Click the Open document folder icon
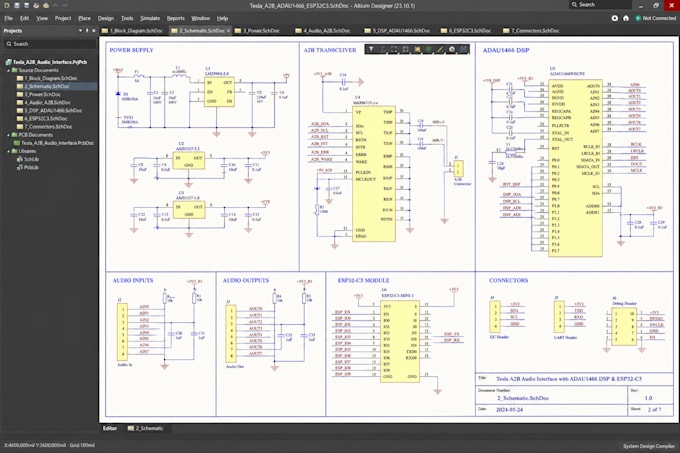 point(36,5)
